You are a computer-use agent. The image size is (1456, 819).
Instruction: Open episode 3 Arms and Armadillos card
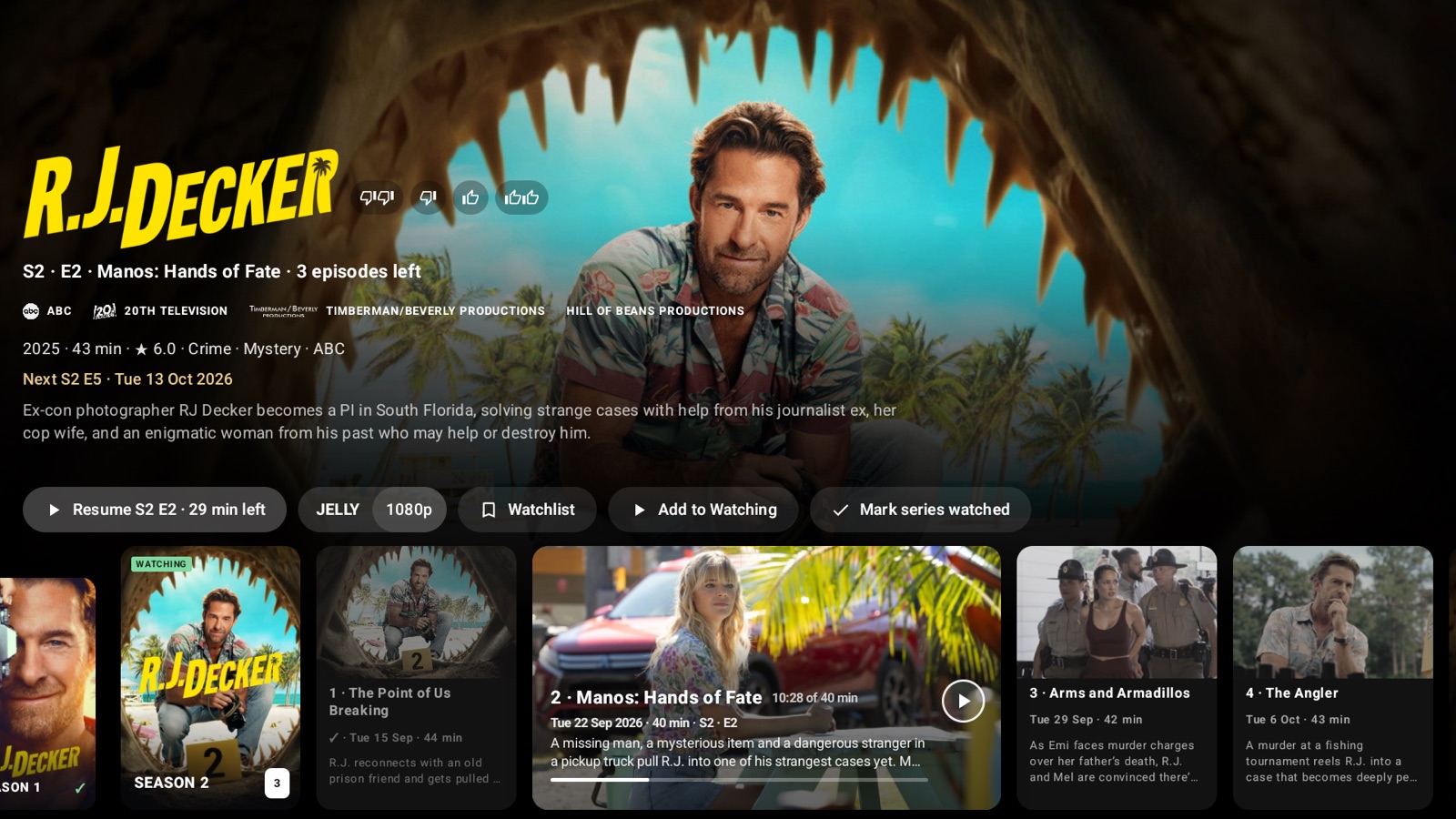coord(1117,678)
